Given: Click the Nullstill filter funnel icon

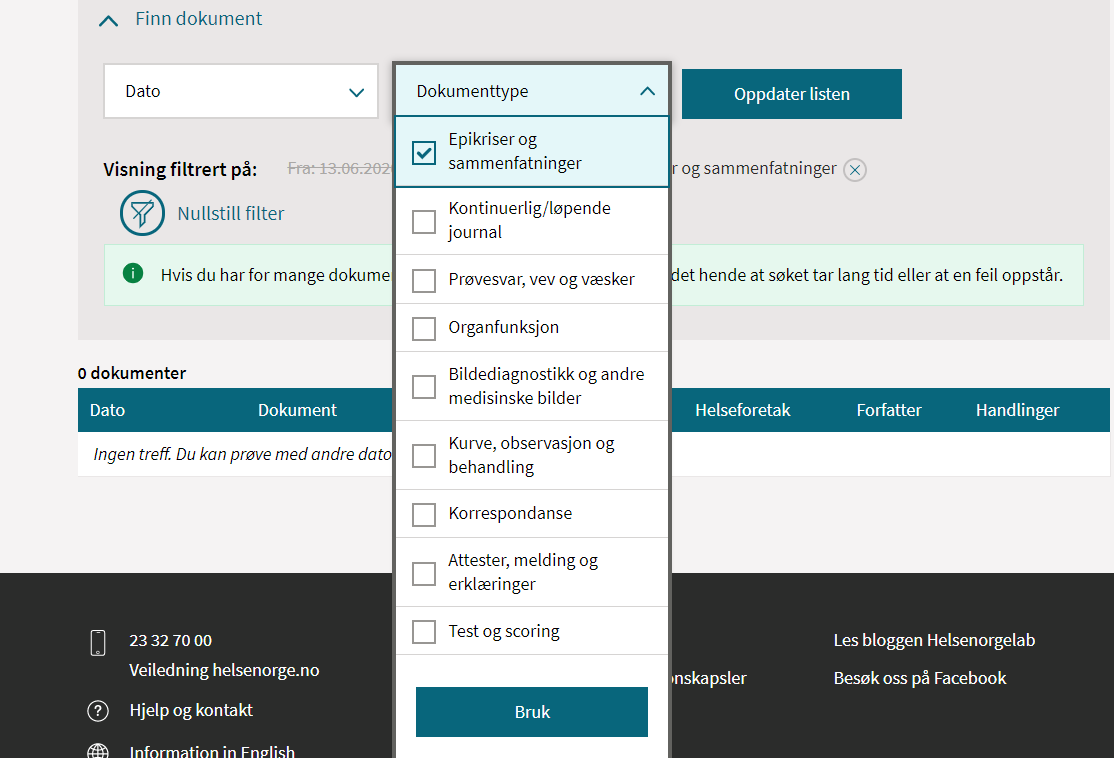Looking at the screenshot, I should pyautogui.click(x=142, y=213).
